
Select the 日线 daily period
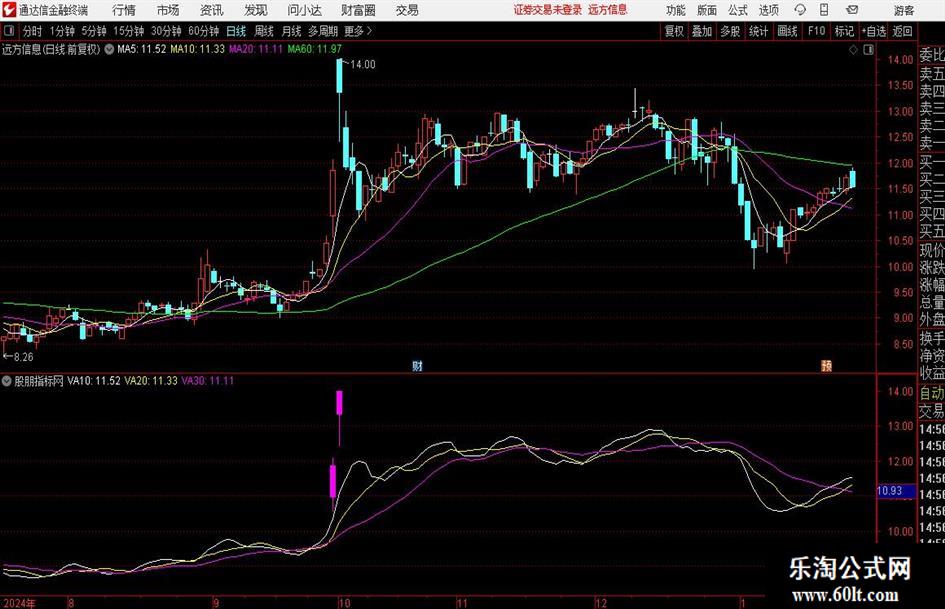pos(236,31)
